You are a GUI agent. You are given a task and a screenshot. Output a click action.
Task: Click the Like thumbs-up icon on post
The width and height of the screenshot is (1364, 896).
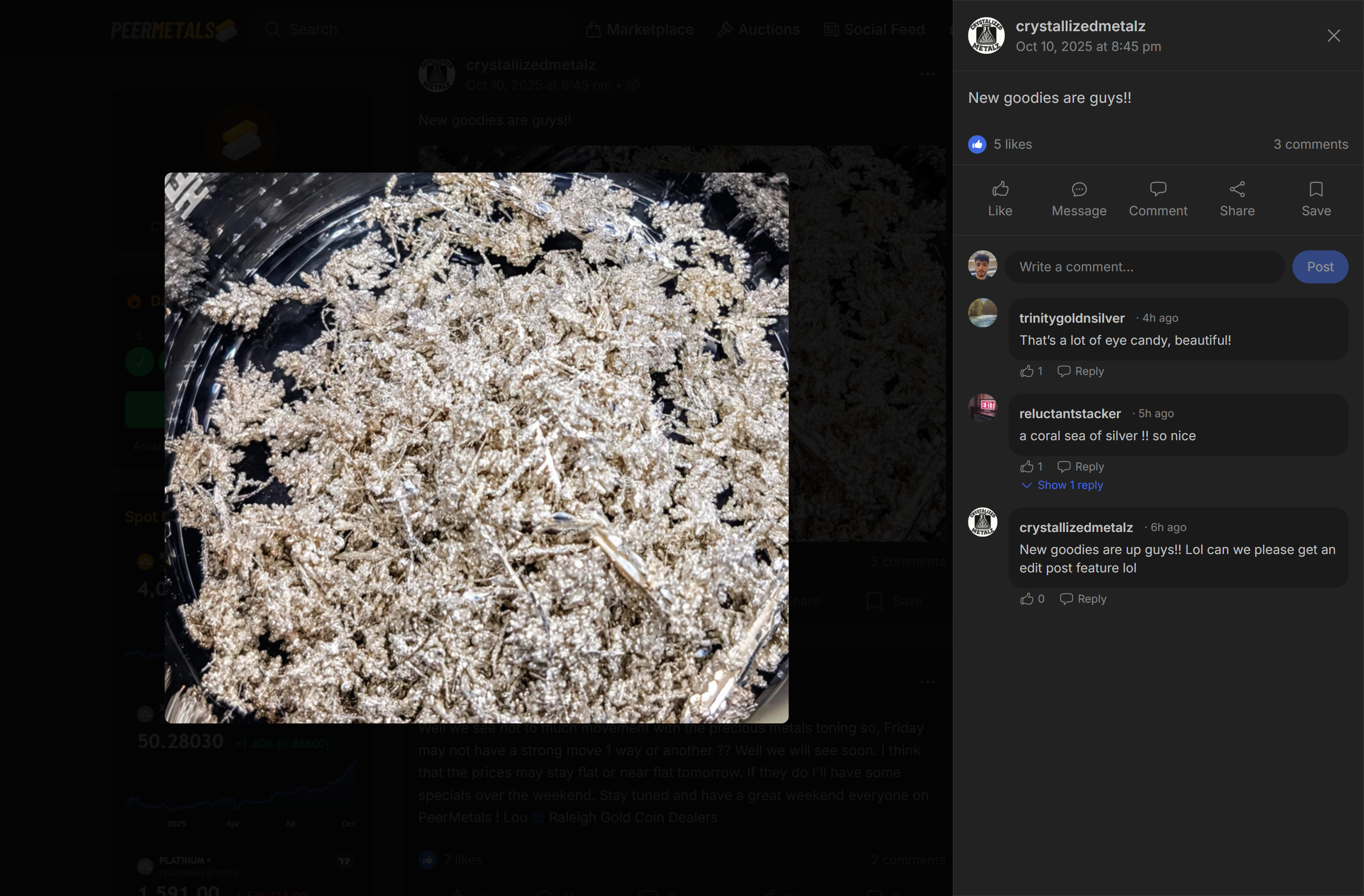coord(1000,189)
